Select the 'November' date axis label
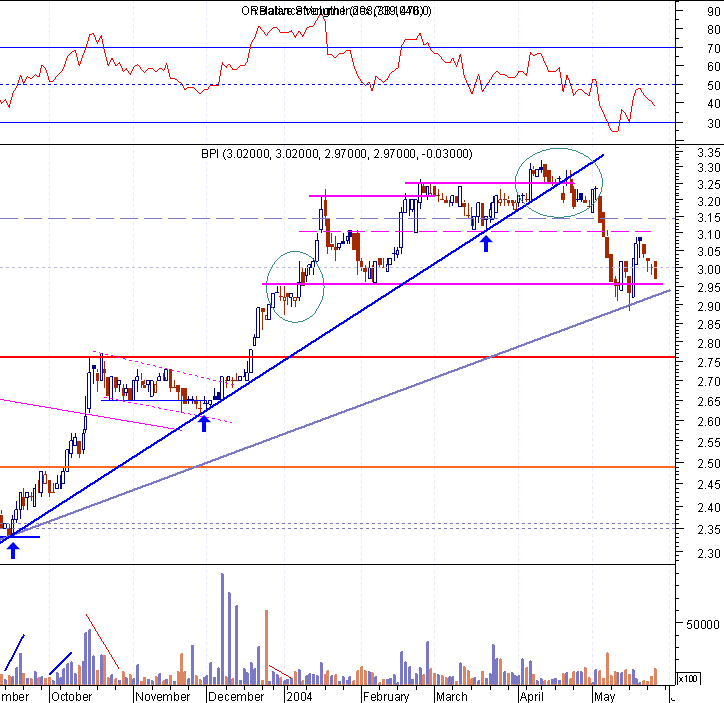Image resolution: width=724 pixels, height=703 pixels. 163,696
